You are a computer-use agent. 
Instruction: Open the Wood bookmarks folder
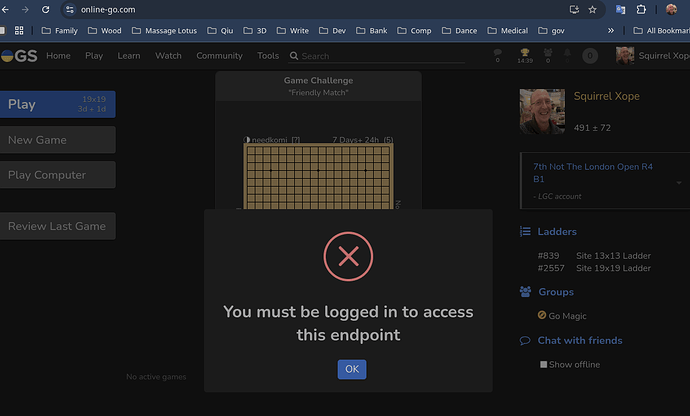pos(105,30)
